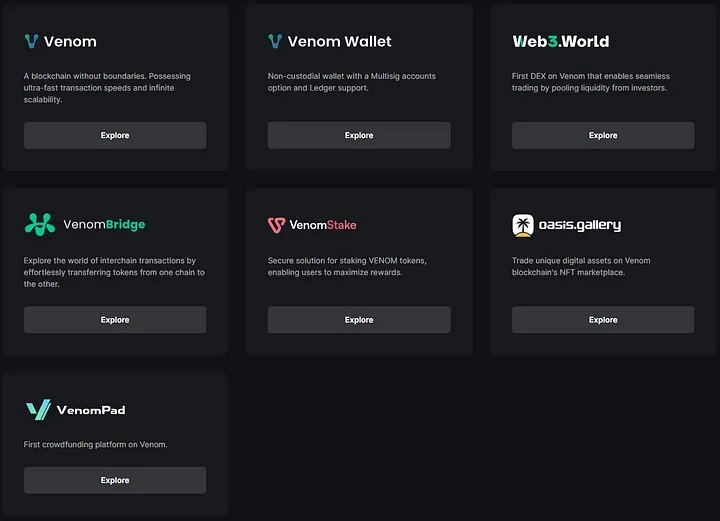Open Explore for Venom Wallet
This screenshot has height=521, width=720.
pos(359,136)
